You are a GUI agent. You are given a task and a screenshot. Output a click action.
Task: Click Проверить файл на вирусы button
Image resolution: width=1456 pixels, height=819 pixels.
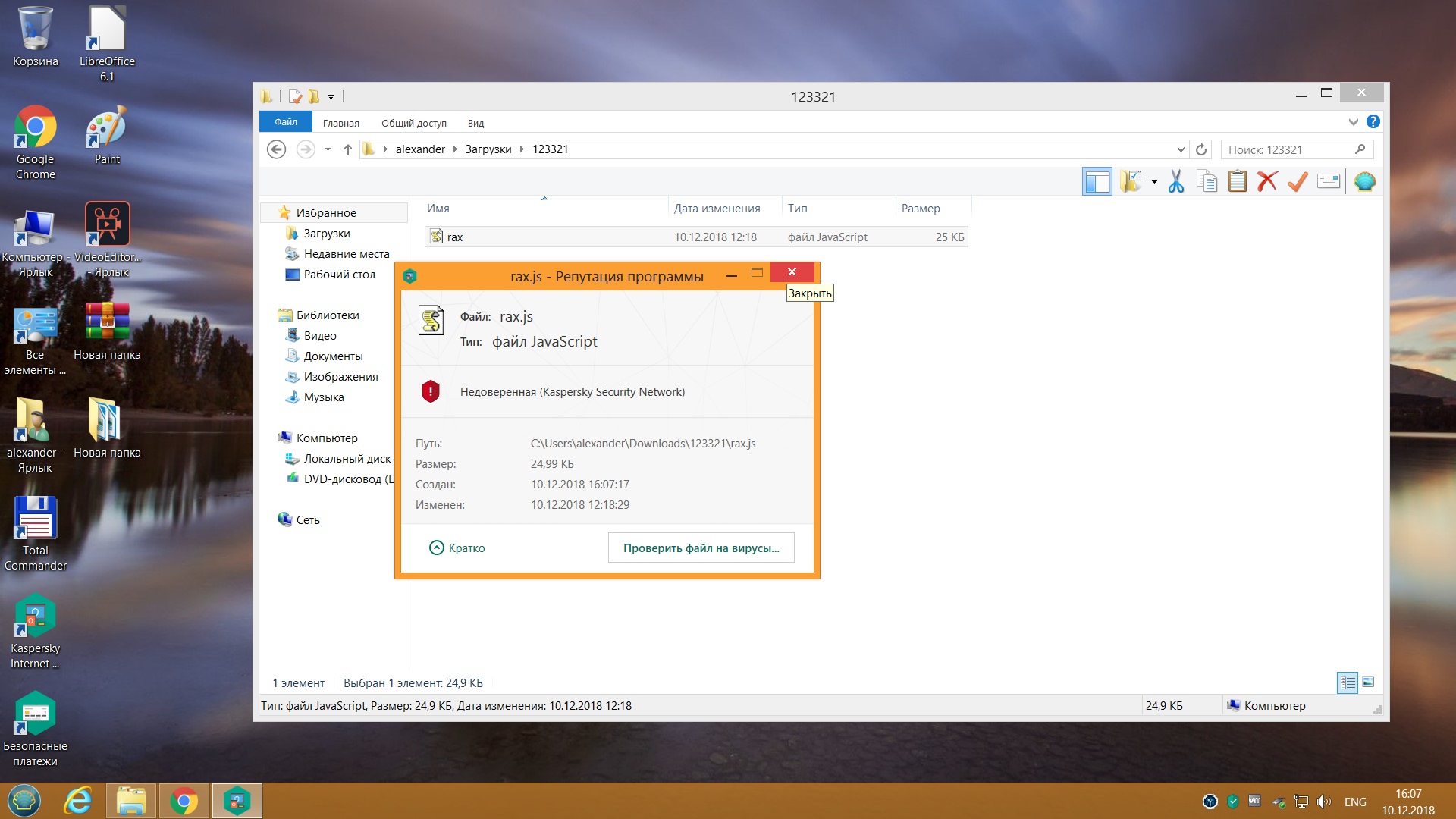coord(701,548)
